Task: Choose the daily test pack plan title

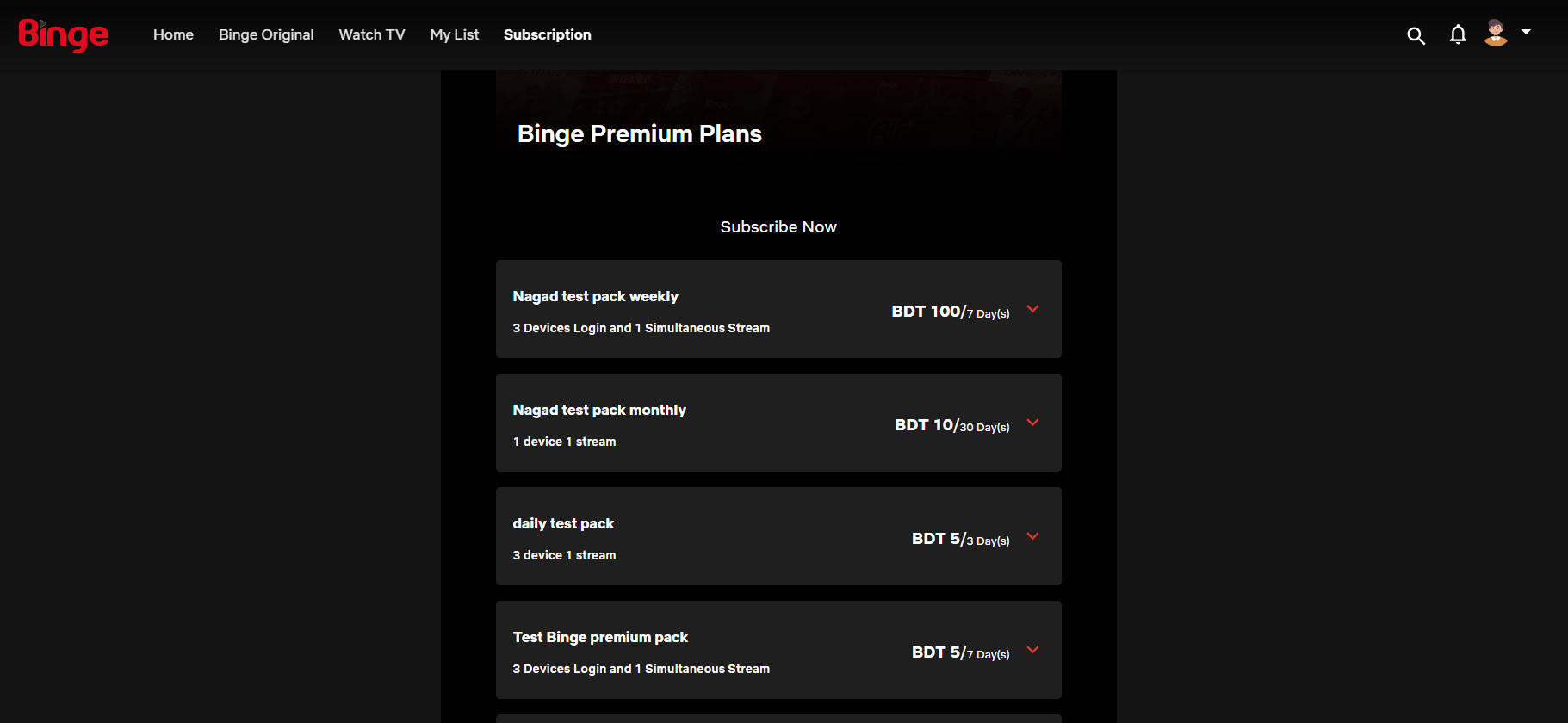Action: tap(563, 523)
